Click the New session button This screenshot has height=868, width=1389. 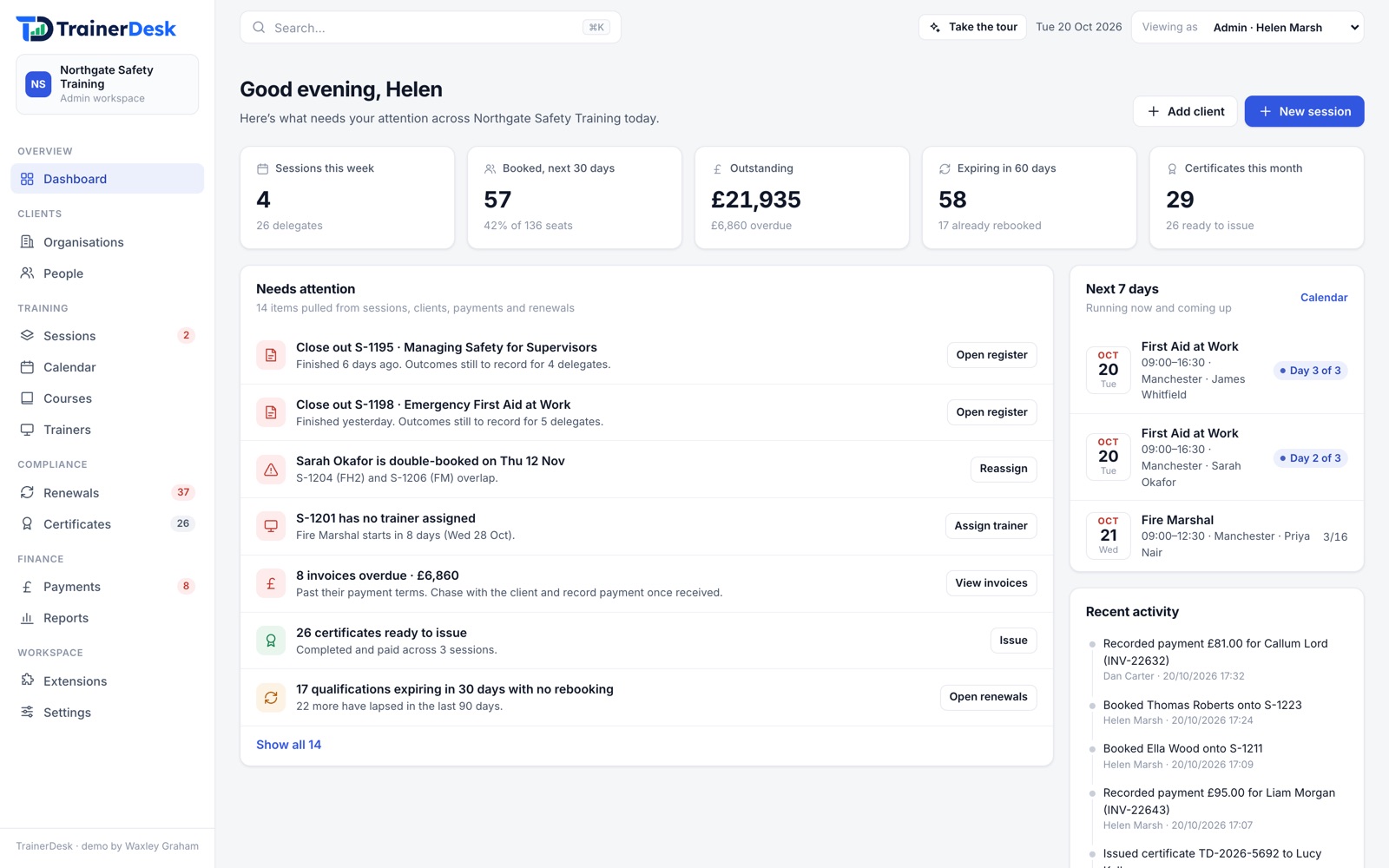coord(1304,111)
